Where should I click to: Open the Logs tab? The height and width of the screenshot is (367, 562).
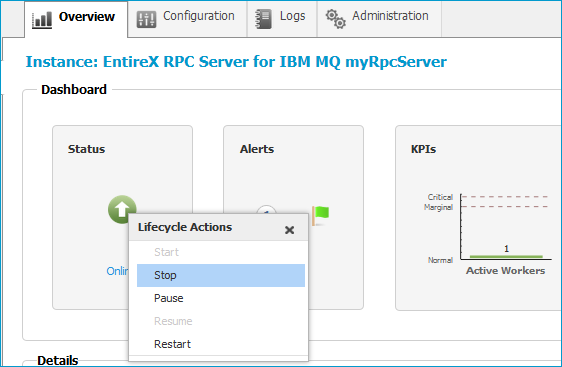[282, 19]
